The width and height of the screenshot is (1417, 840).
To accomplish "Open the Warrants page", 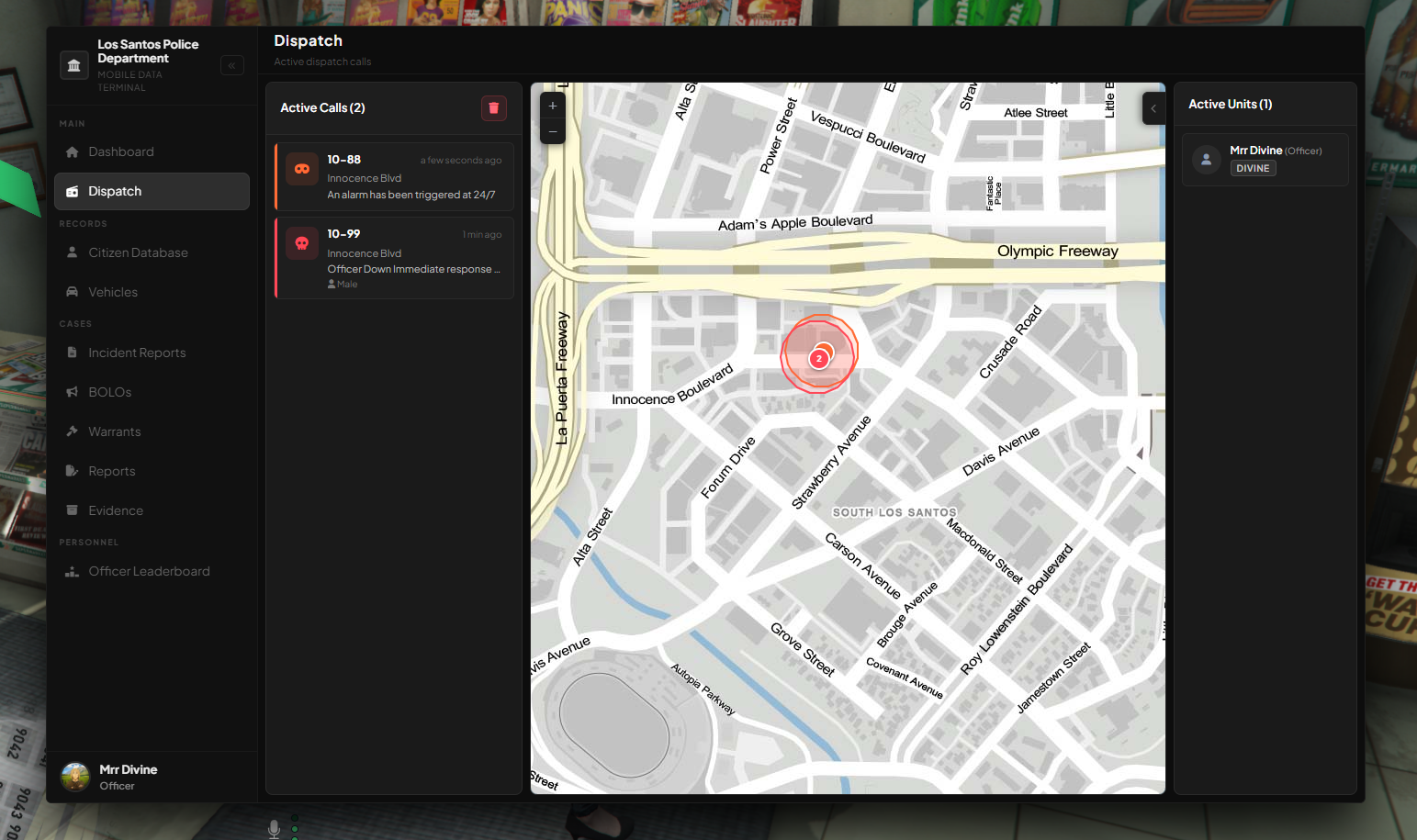I will 152,431.
